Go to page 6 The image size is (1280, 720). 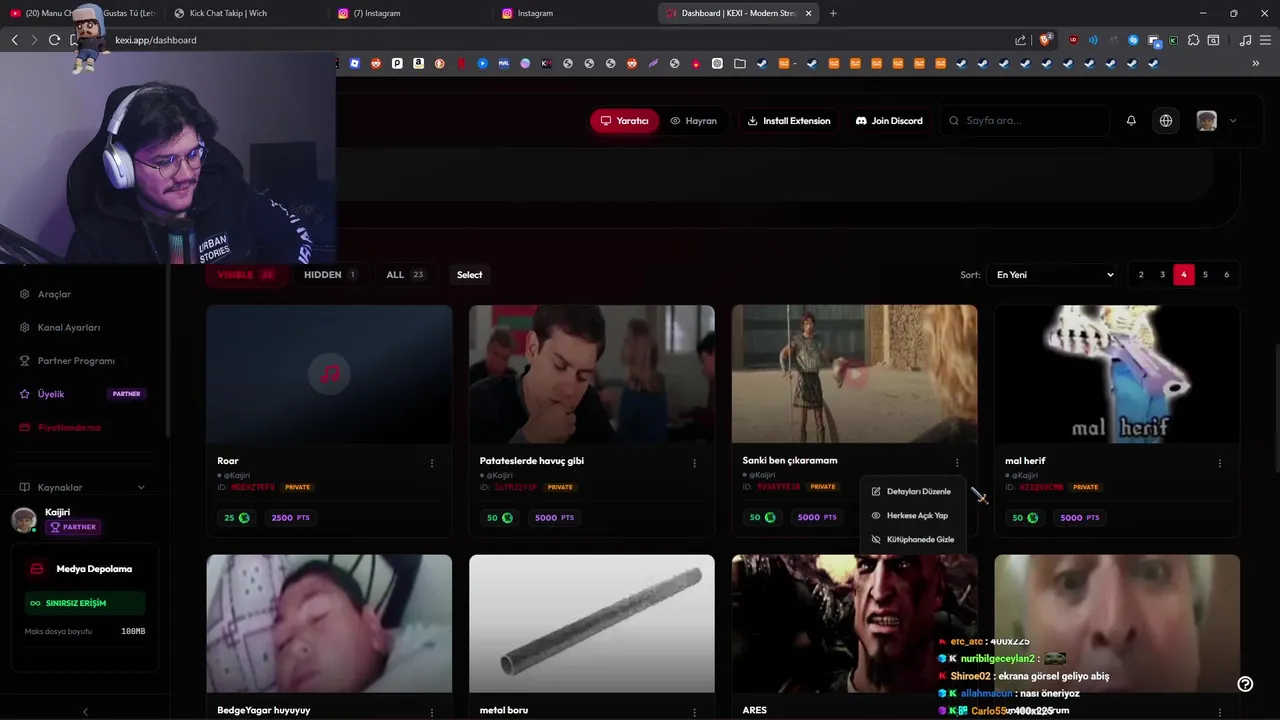click(1226, 275)
